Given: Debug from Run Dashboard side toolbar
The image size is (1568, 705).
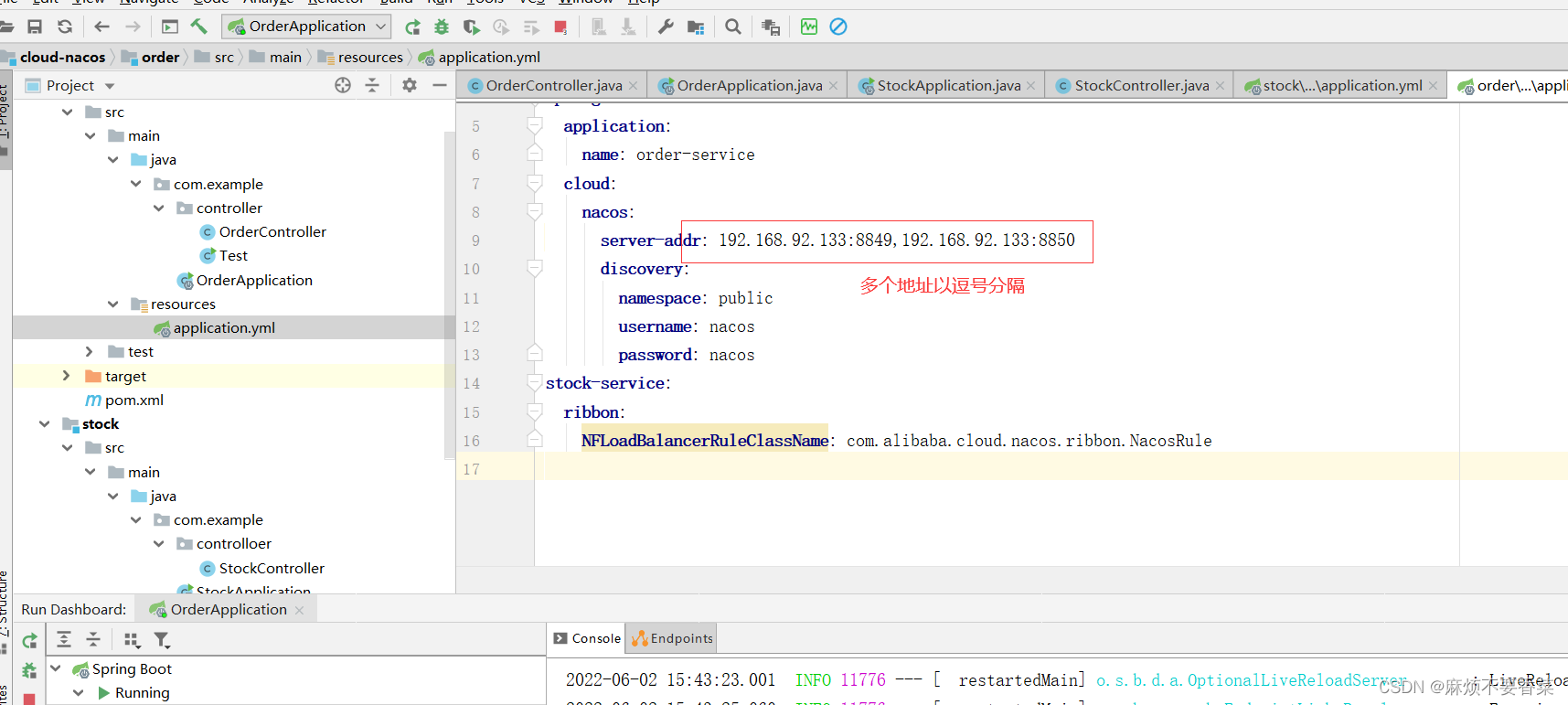Looking at the screenshot, I should tap(29, 670).
